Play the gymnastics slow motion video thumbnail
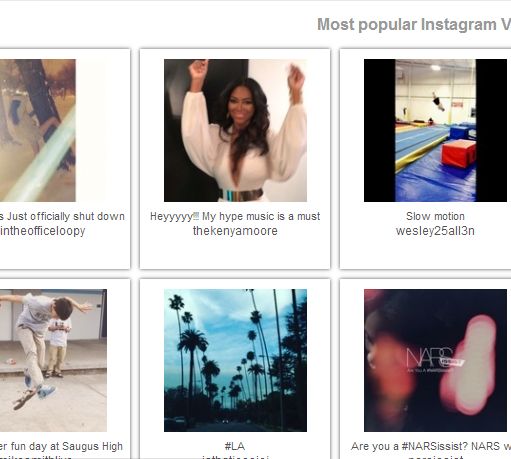This screenshot has height=459, width=511. (x=435, y=130)
